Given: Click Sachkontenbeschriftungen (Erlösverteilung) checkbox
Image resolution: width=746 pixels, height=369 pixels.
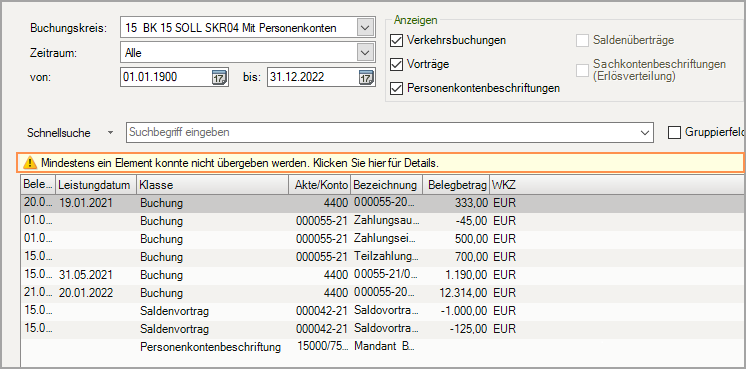Looking at the screenshot, I should 582,70.
